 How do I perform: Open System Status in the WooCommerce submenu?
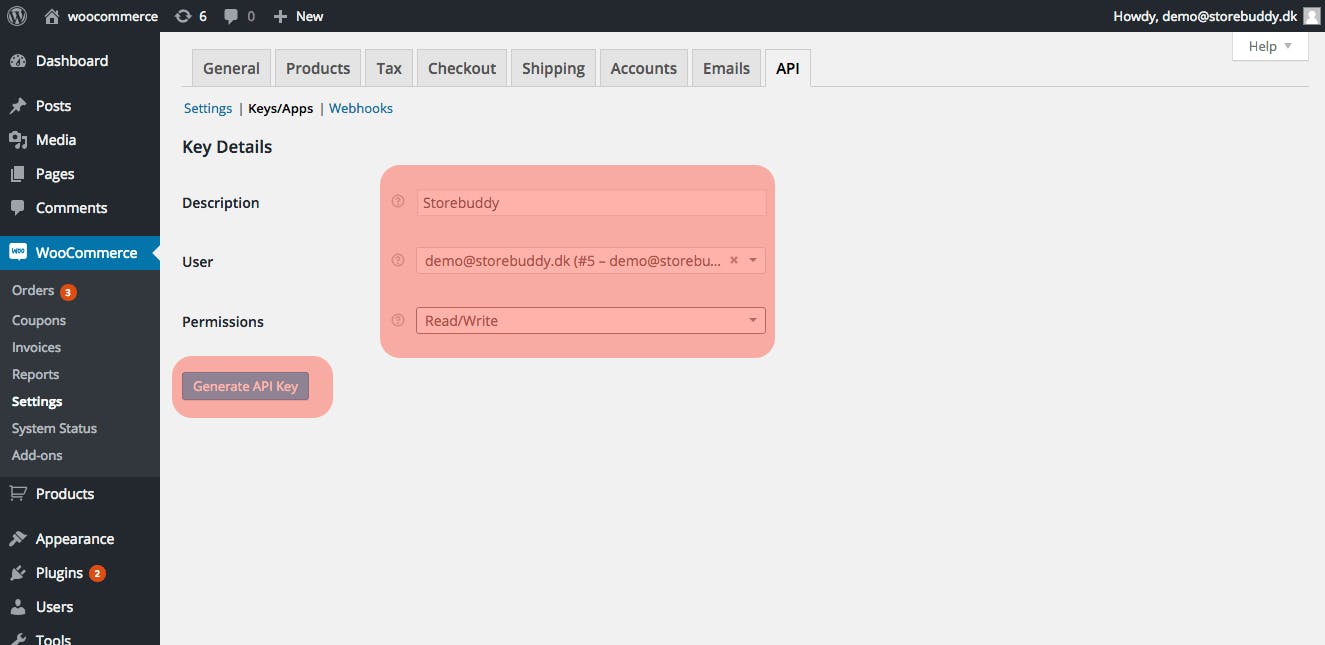click(x=54, y=428)
